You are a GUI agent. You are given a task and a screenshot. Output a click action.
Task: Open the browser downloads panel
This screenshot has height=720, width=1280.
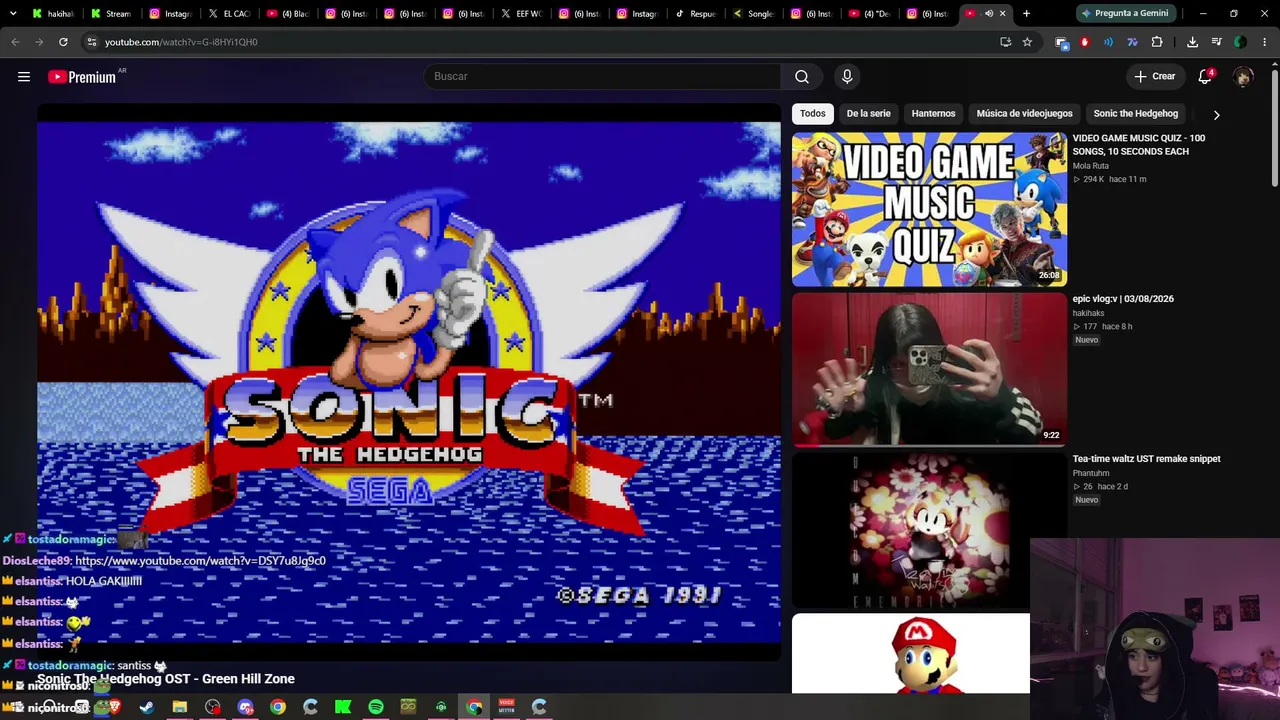(1192, 42)
